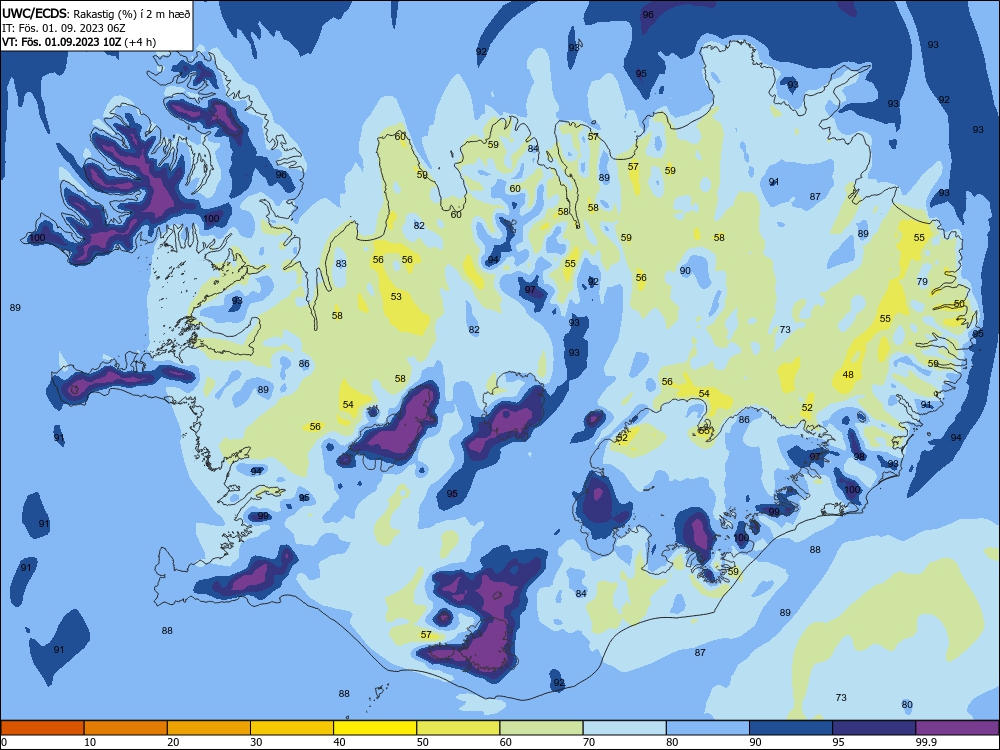
Task: Select the orange 10–20 legend color block
Action: coord(126,728)
